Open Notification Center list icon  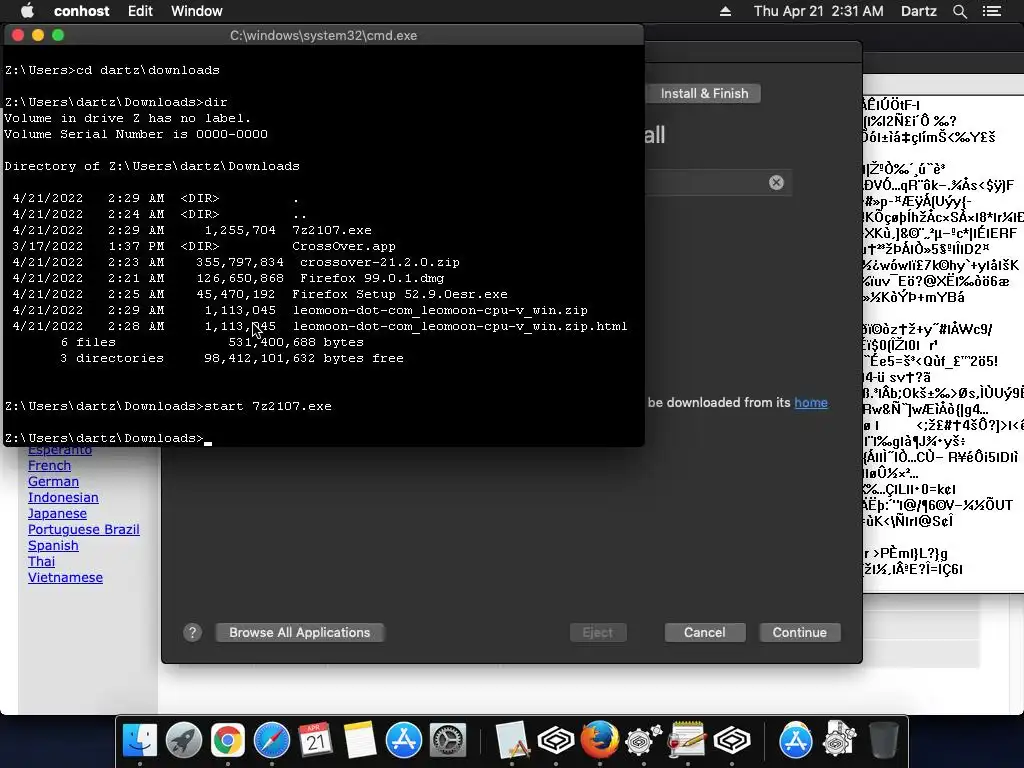(x=992, y=11)
